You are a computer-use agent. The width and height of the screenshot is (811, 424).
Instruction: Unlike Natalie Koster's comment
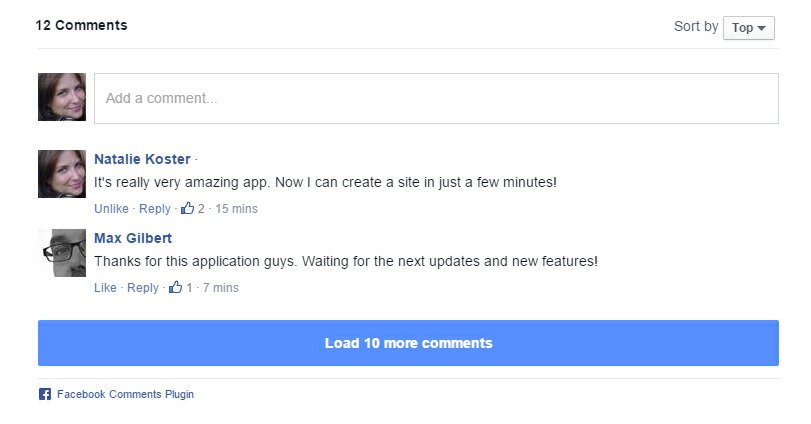[111, 209]
